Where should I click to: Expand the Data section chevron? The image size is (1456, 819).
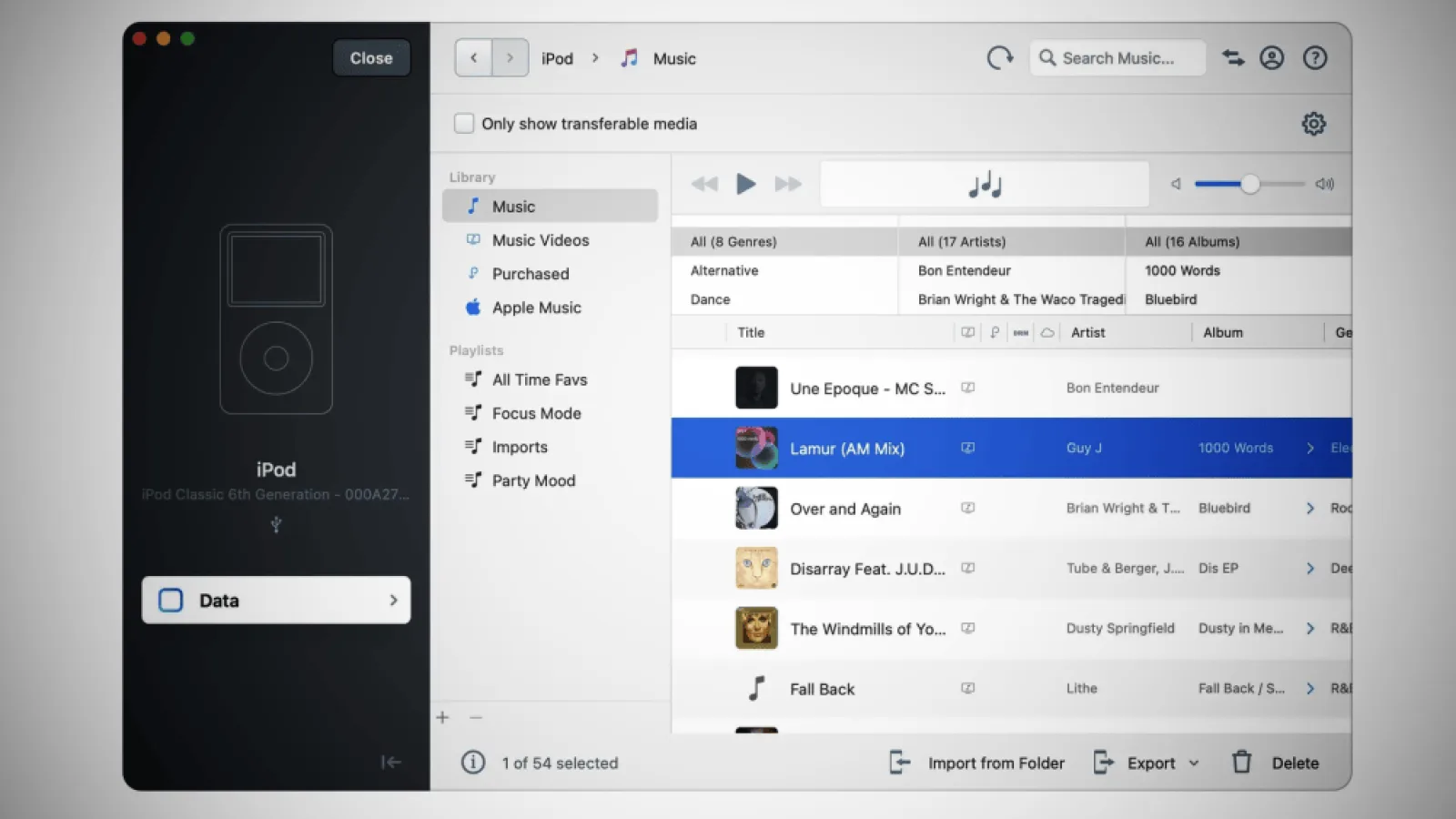pyautogui.click(x=393, y=601)
